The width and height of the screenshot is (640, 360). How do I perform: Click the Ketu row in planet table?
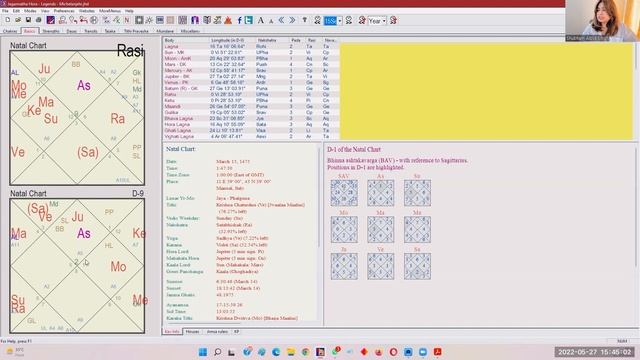pos(250,100)
